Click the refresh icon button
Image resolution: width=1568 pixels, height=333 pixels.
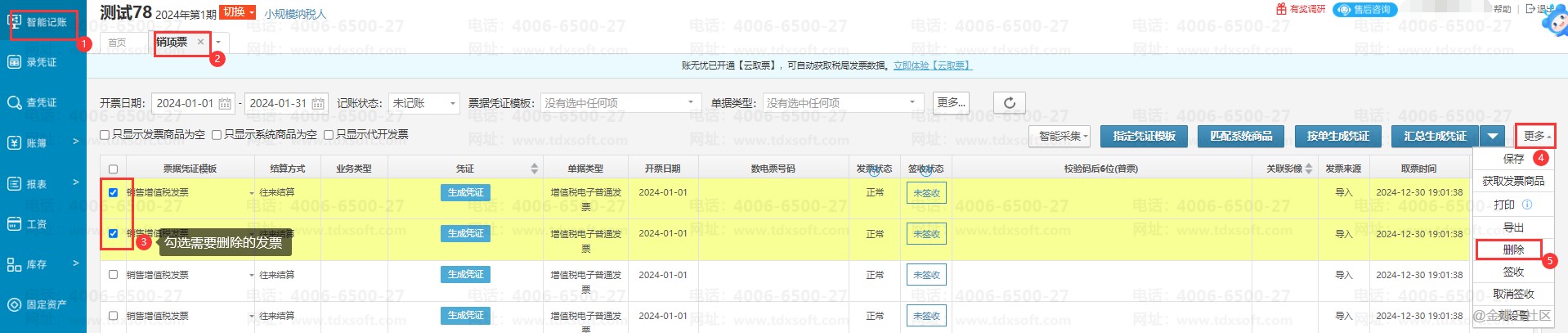click(1010, 103)
